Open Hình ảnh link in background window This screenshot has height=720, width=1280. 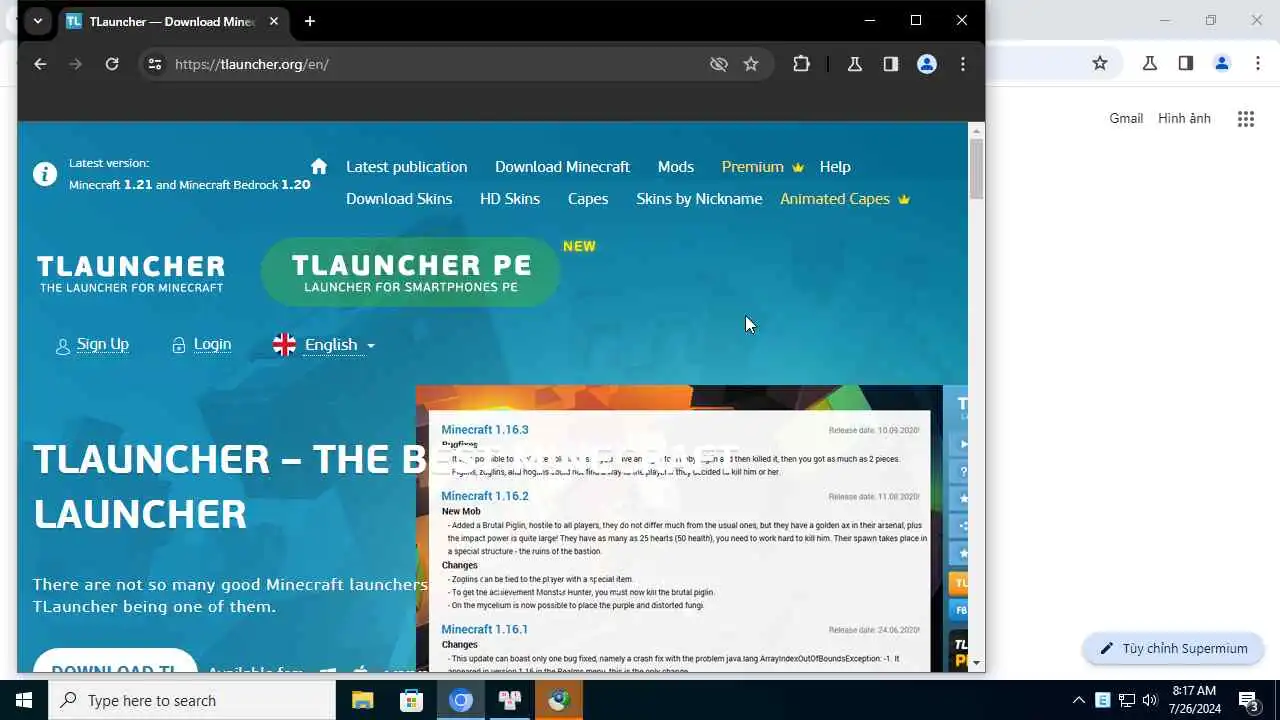[1184, 118]
